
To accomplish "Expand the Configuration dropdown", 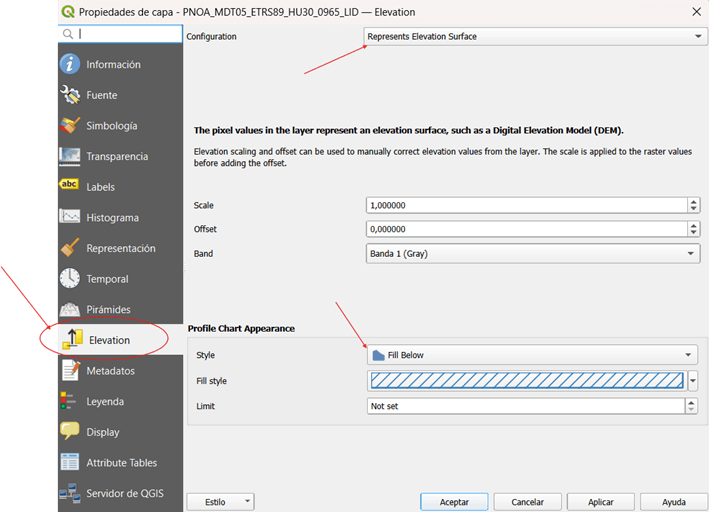I will tap(534, 37).
